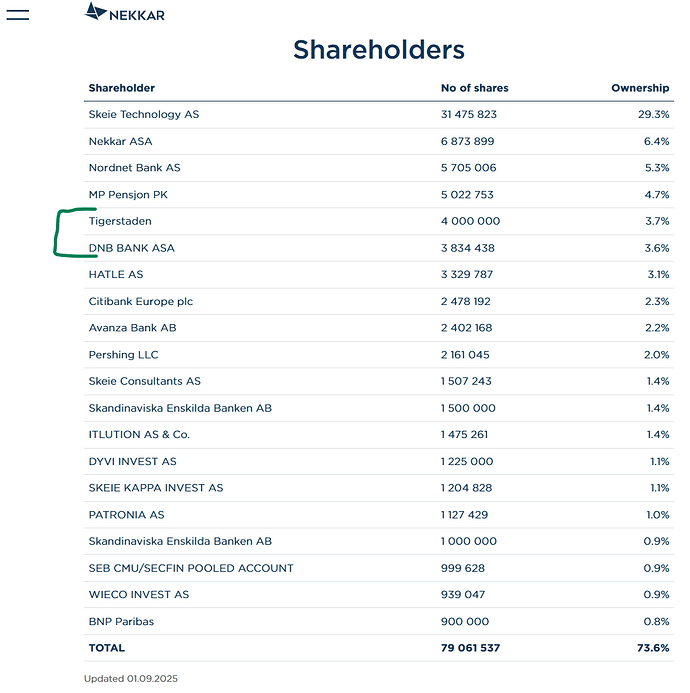The width and height of the screenshot is (690, 693).
Task: Select the Skeie Technology AS row
Action: tap(143, 114)
